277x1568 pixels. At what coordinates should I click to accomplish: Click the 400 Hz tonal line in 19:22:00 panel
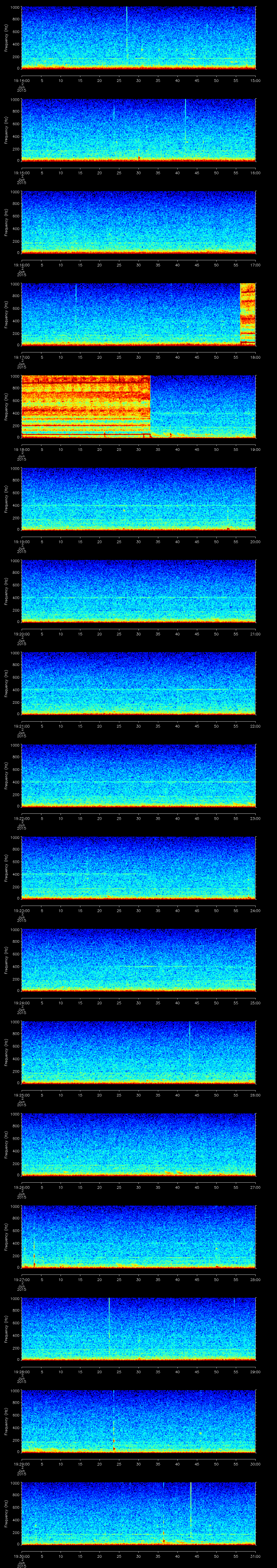pos(138,782)
